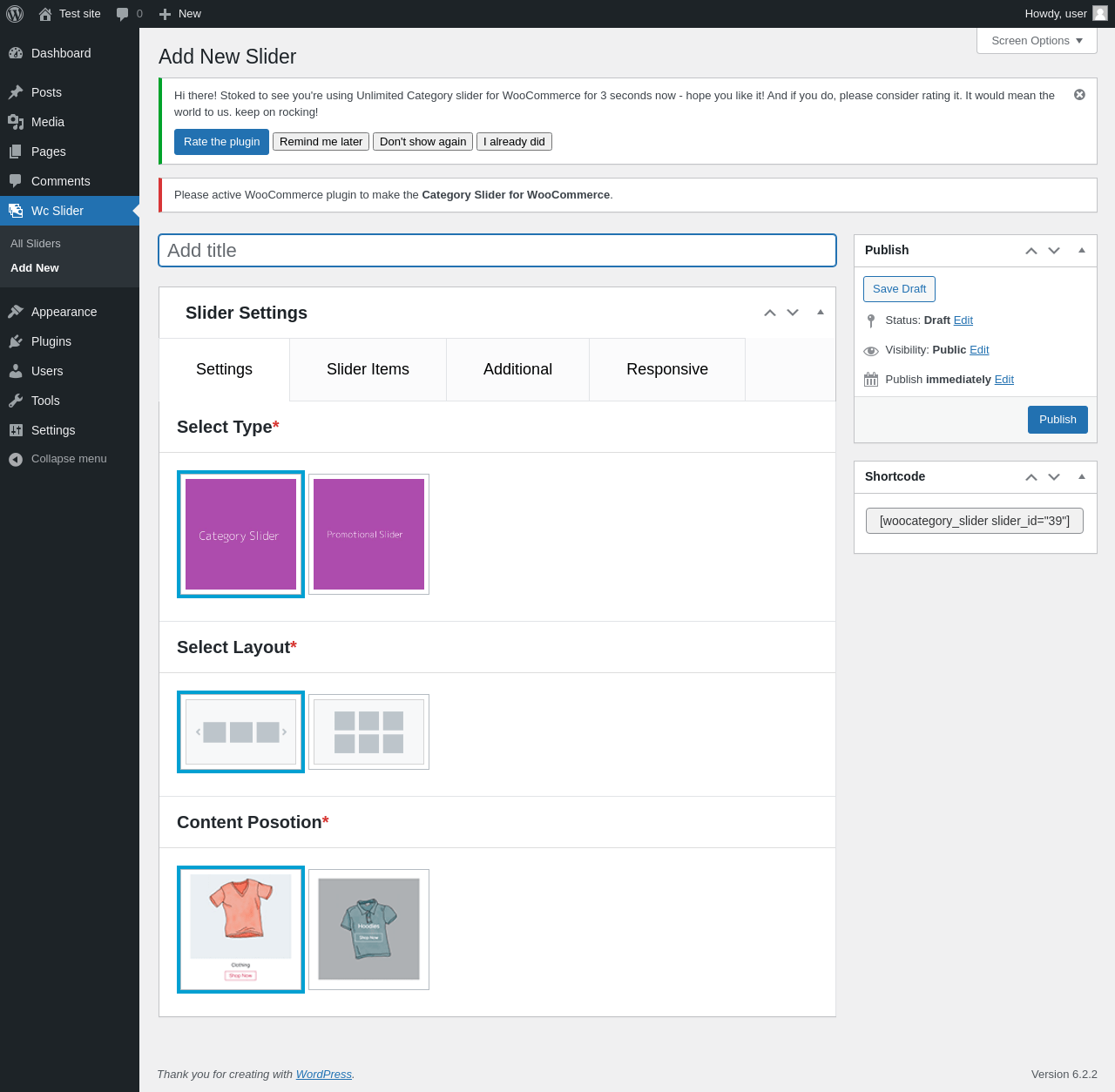
Task: Select Promotional Slider type
Action: [368, 534]
